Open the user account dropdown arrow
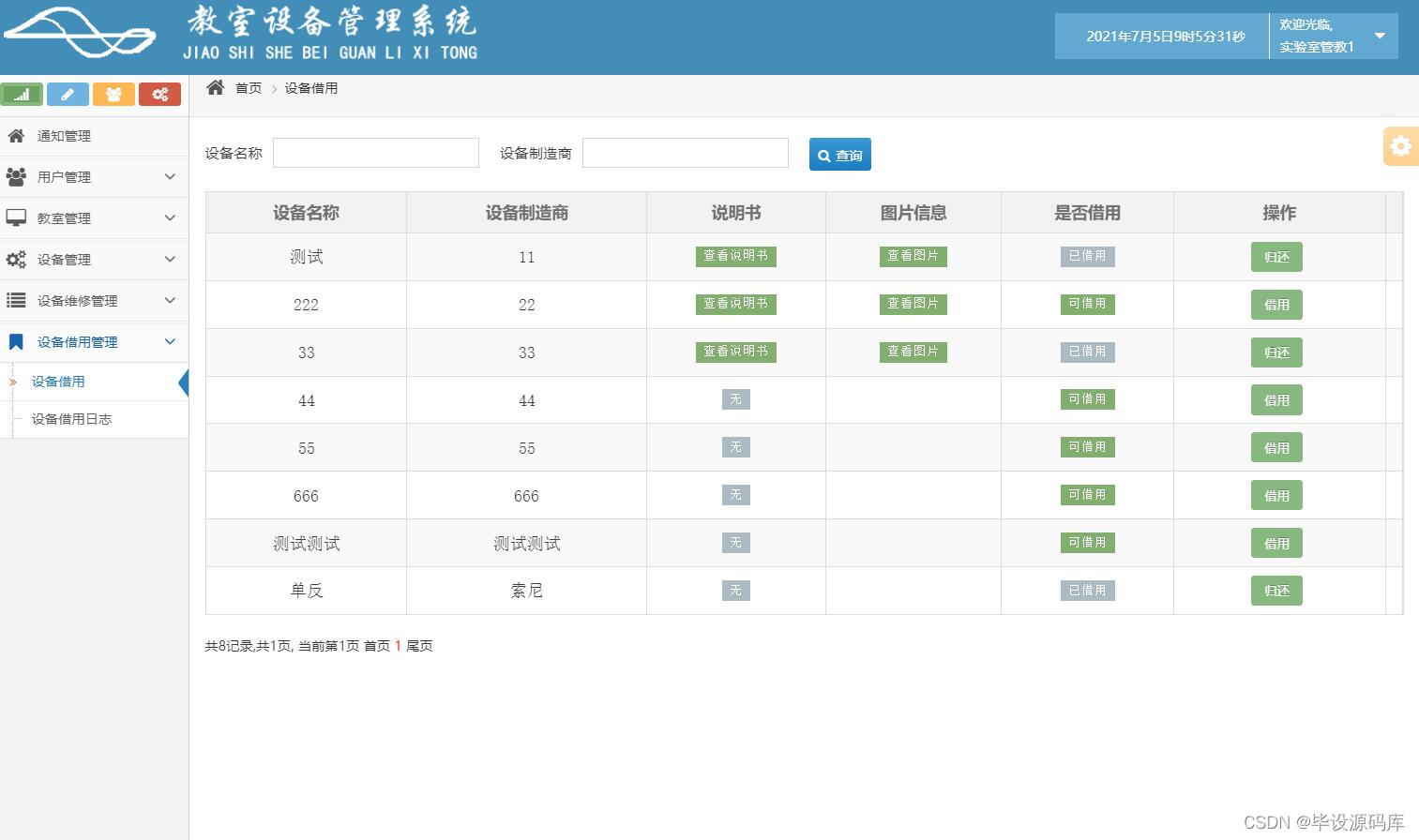Viewport: 1419px width, 840px height. coord(1380,36)
